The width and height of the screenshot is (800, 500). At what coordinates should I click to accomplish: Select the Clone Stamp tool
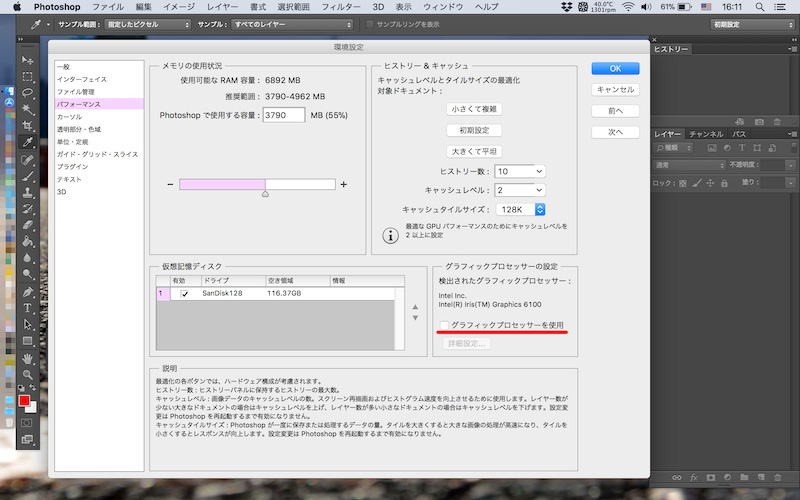(28, 193)
